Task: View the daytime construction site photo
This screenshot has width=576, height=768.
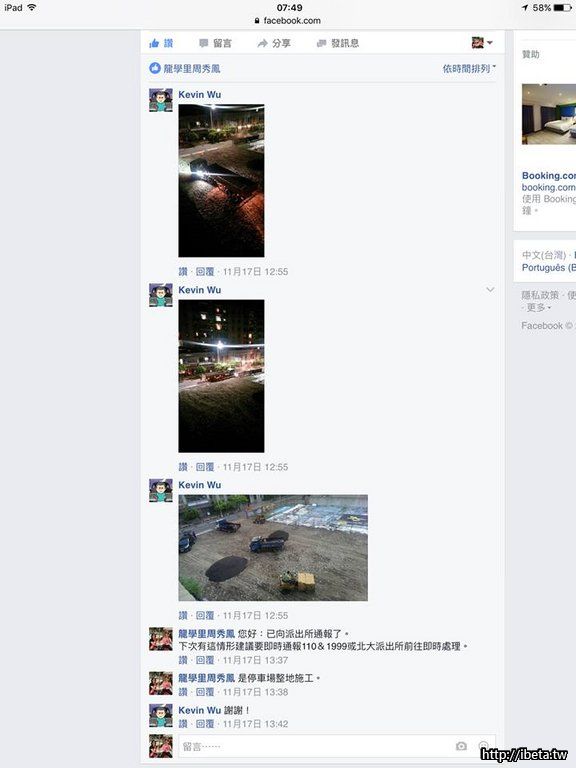Action: click(273, 548)
